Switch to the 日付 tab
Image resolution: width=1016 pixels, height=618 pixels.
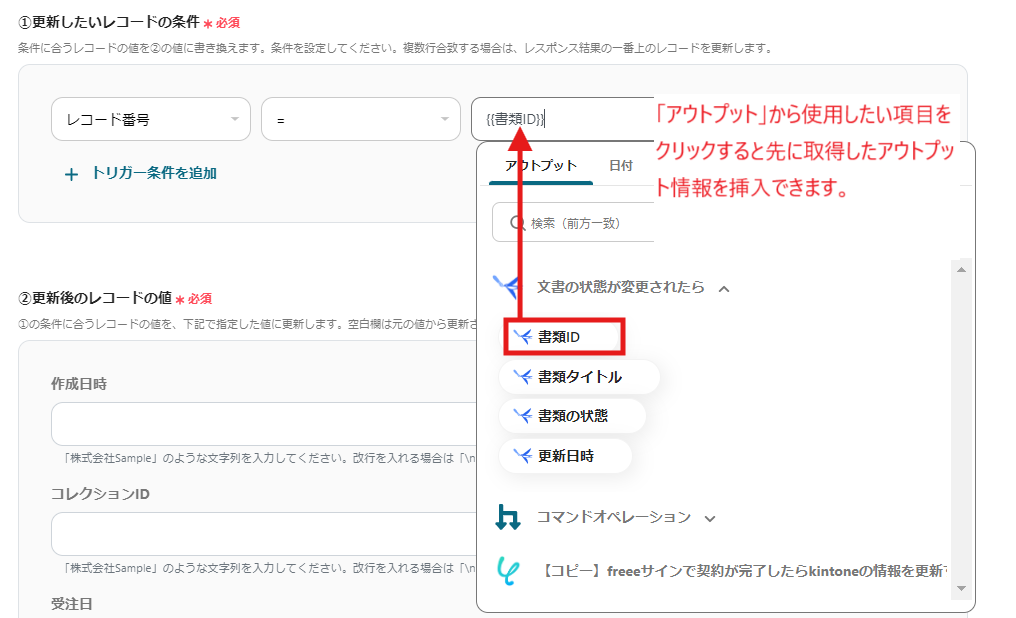point(620,166)
